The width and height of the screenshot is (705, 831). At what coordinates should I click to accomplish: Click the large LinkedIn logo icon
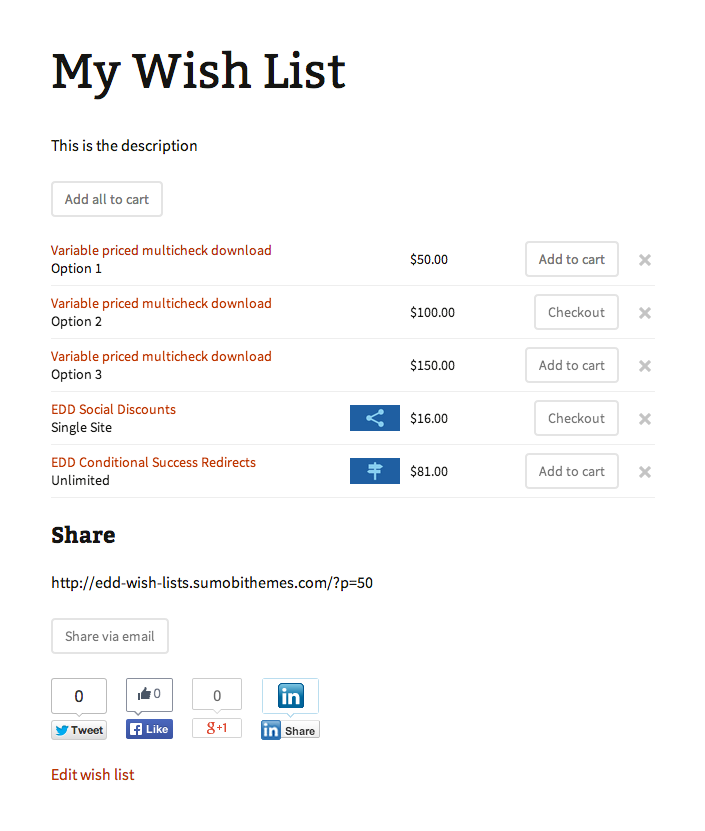coord(291,695)
